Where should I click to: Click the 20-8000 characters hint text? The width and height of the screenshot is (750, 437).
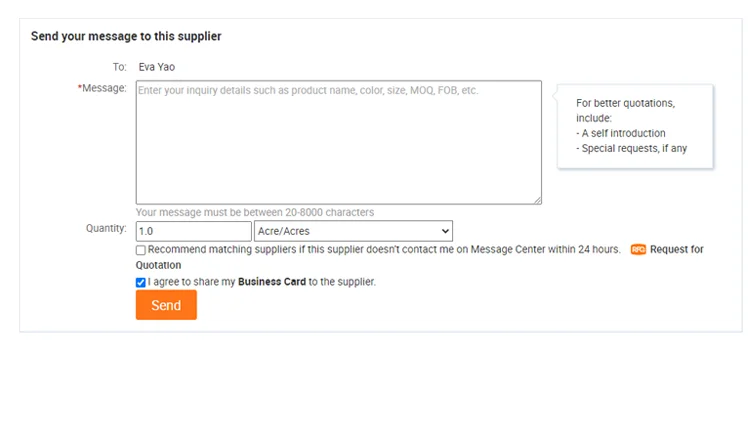(x=255, y=212)
